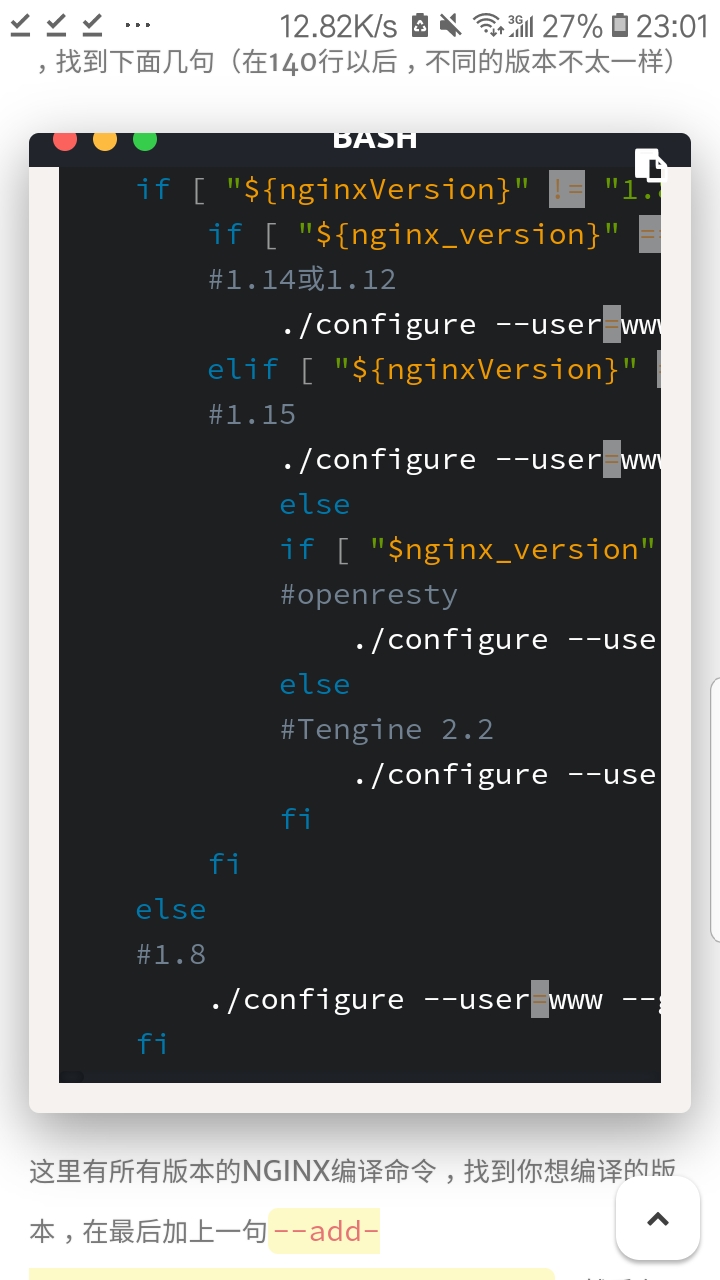Tap the battery icon in status bar
The height and width of the screenshot is (1280, 720).
[x=620, y=25]
